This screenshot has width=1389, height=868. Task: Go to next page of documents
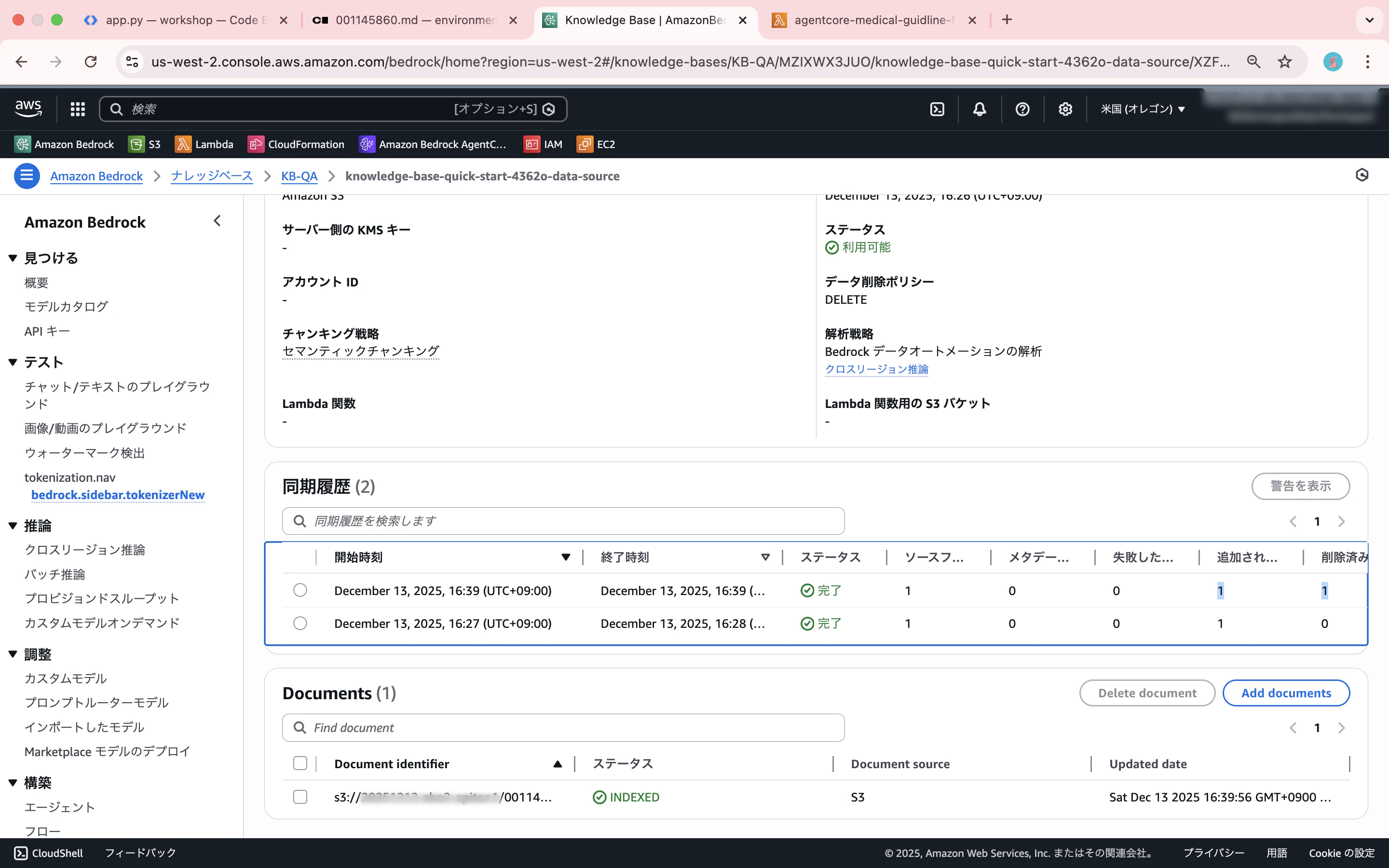1341,728
